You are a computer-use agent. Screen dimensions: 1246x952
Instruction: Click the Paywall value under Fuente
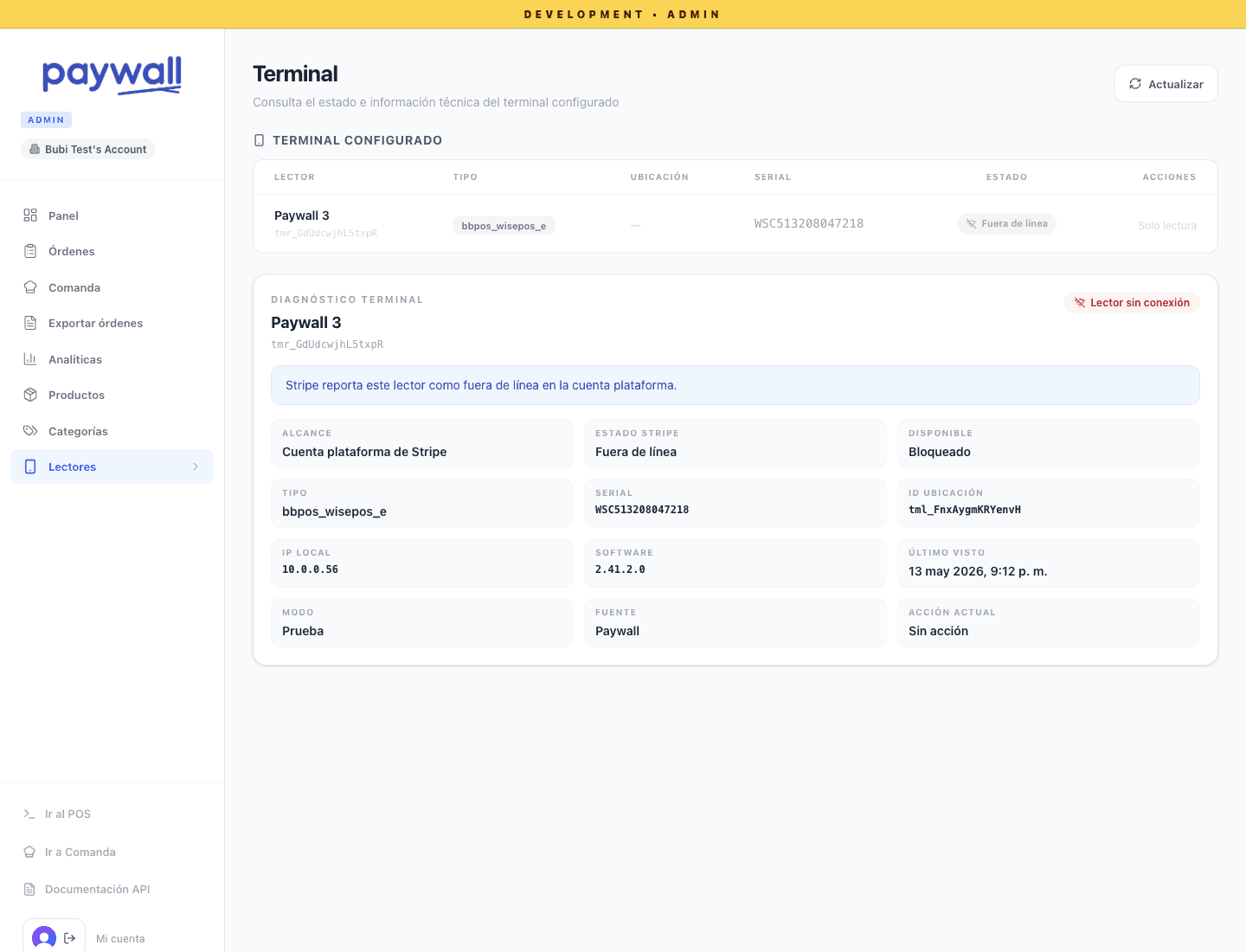pyautogui.click(x=618, y=631)
